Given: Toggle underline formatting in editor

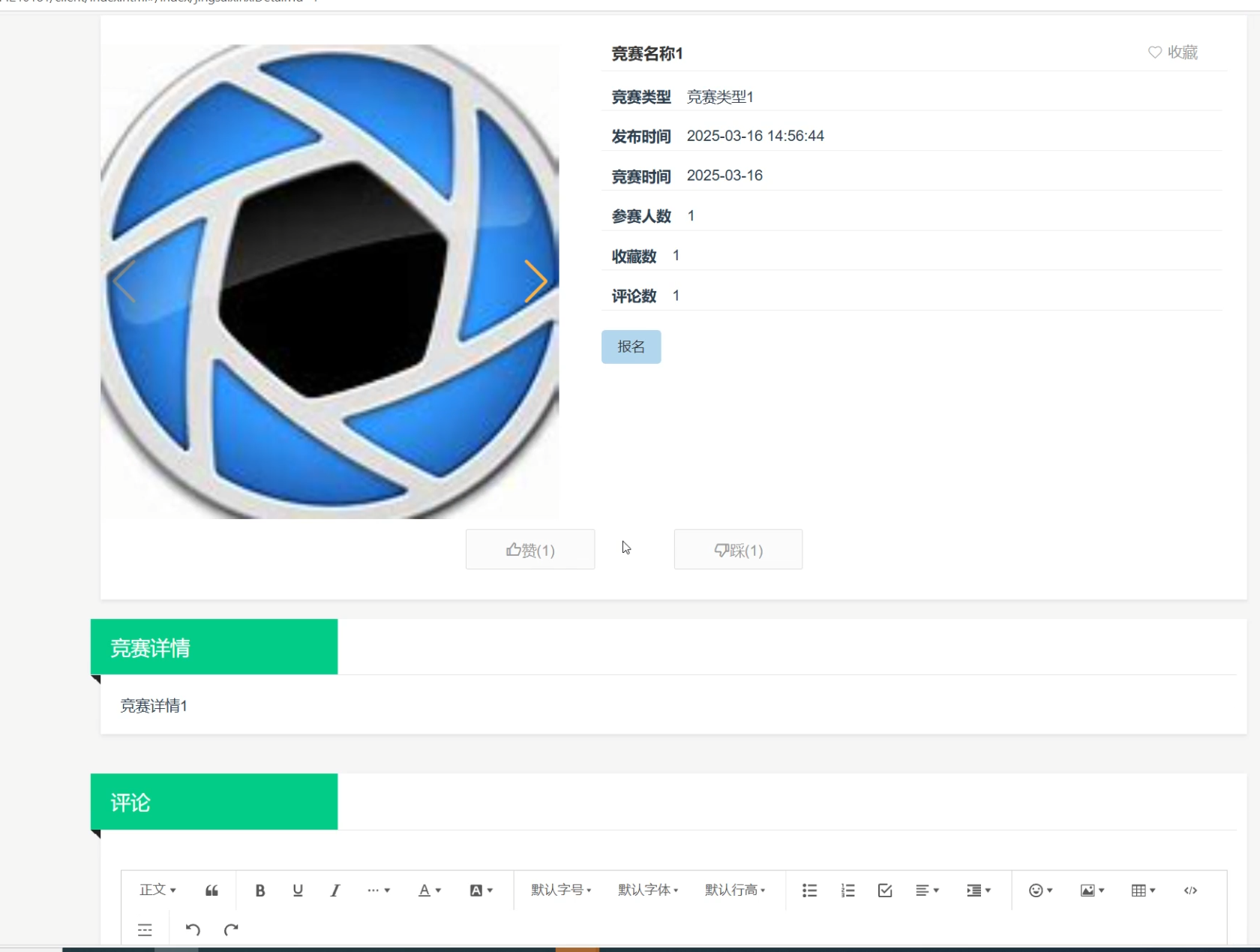Looking at the screenshot, I should (298, 890).
